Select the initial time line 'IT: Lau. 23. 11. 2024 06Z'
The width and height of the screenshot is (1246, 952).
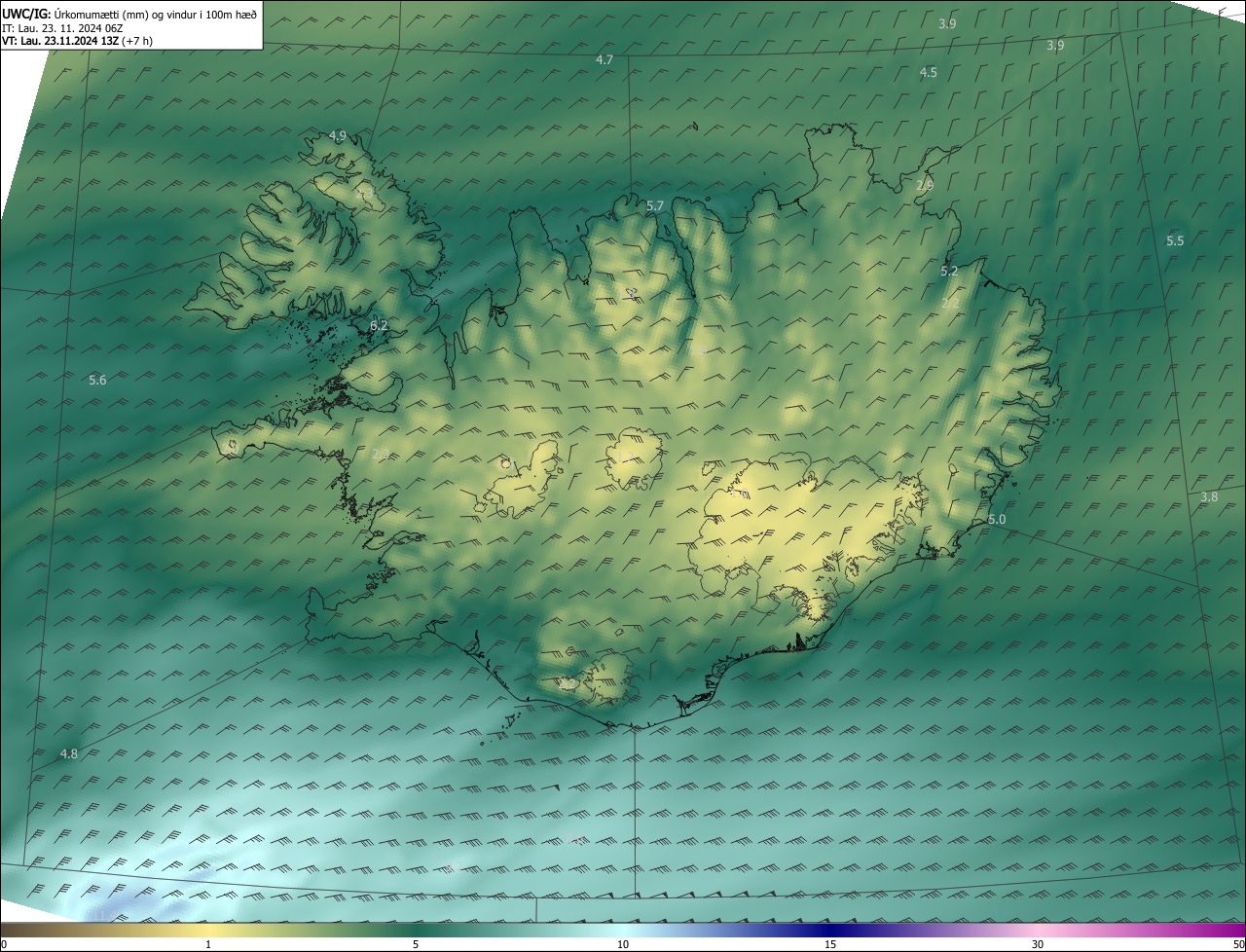point(63,27)
